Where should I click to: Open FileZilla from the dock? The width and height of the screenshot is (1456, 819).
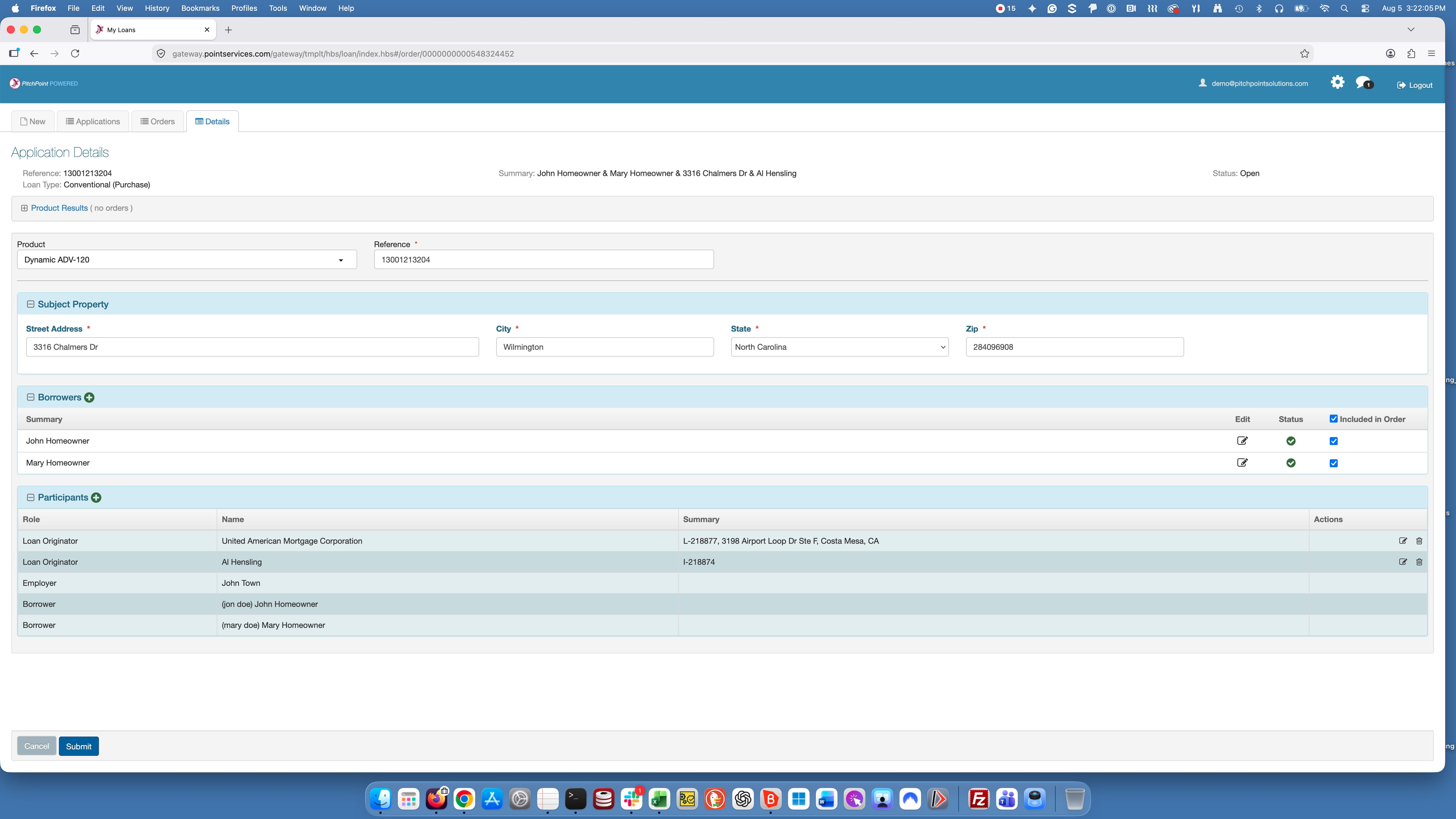click(x=978, y=799)
